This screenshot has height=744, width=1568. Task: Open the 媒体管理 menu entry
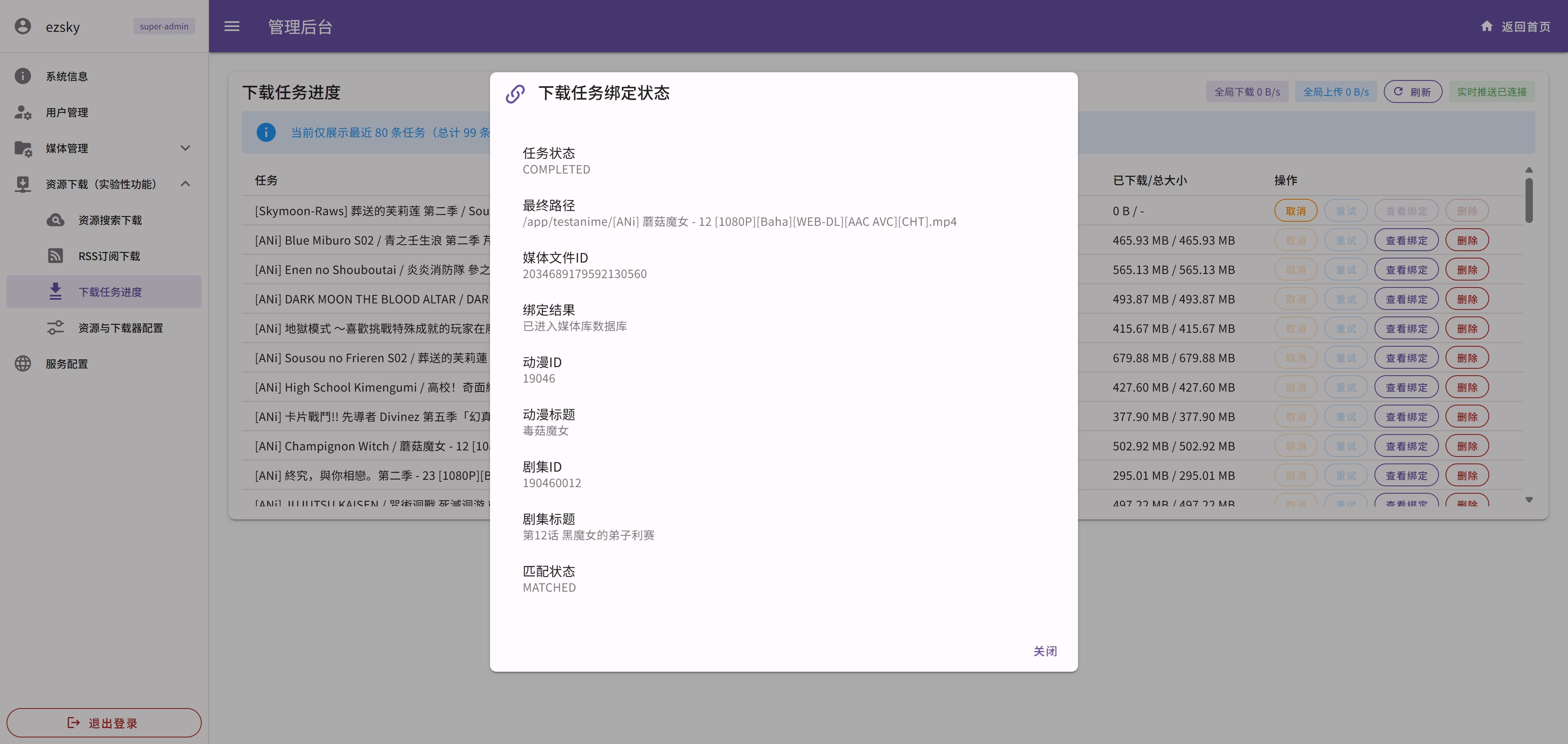click(67, 148)
